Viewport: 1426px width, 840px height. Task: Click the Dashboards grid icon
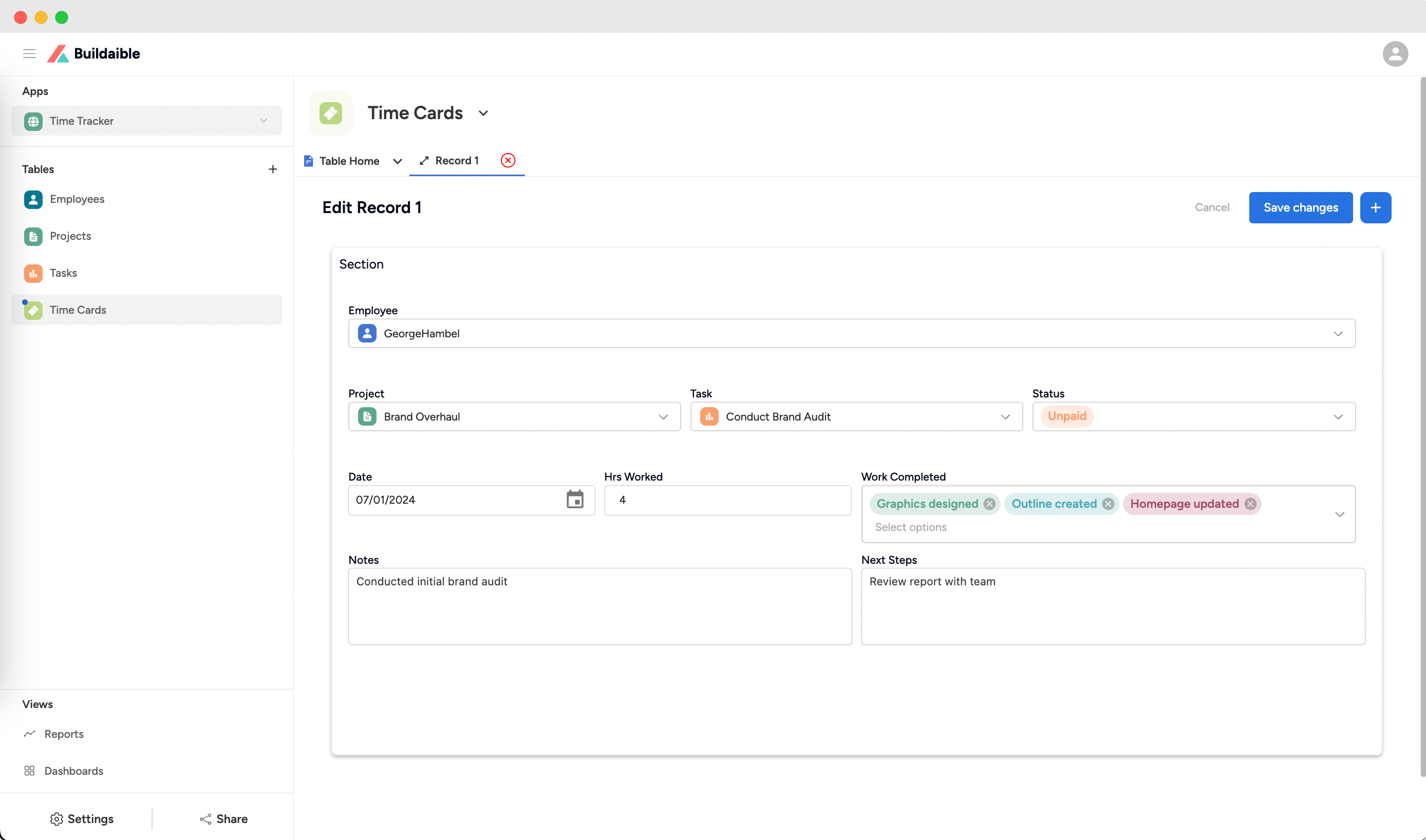click(x=29, y=771)
